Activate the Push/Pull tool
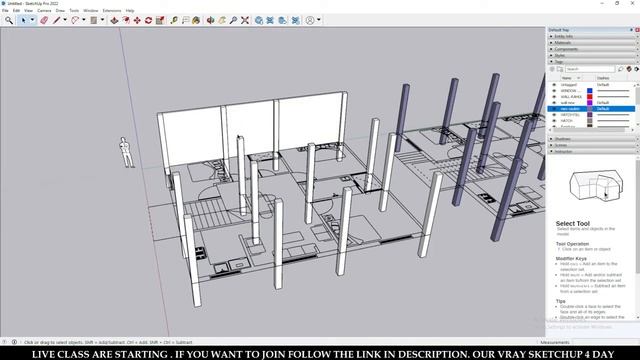 tap(114, 20)
